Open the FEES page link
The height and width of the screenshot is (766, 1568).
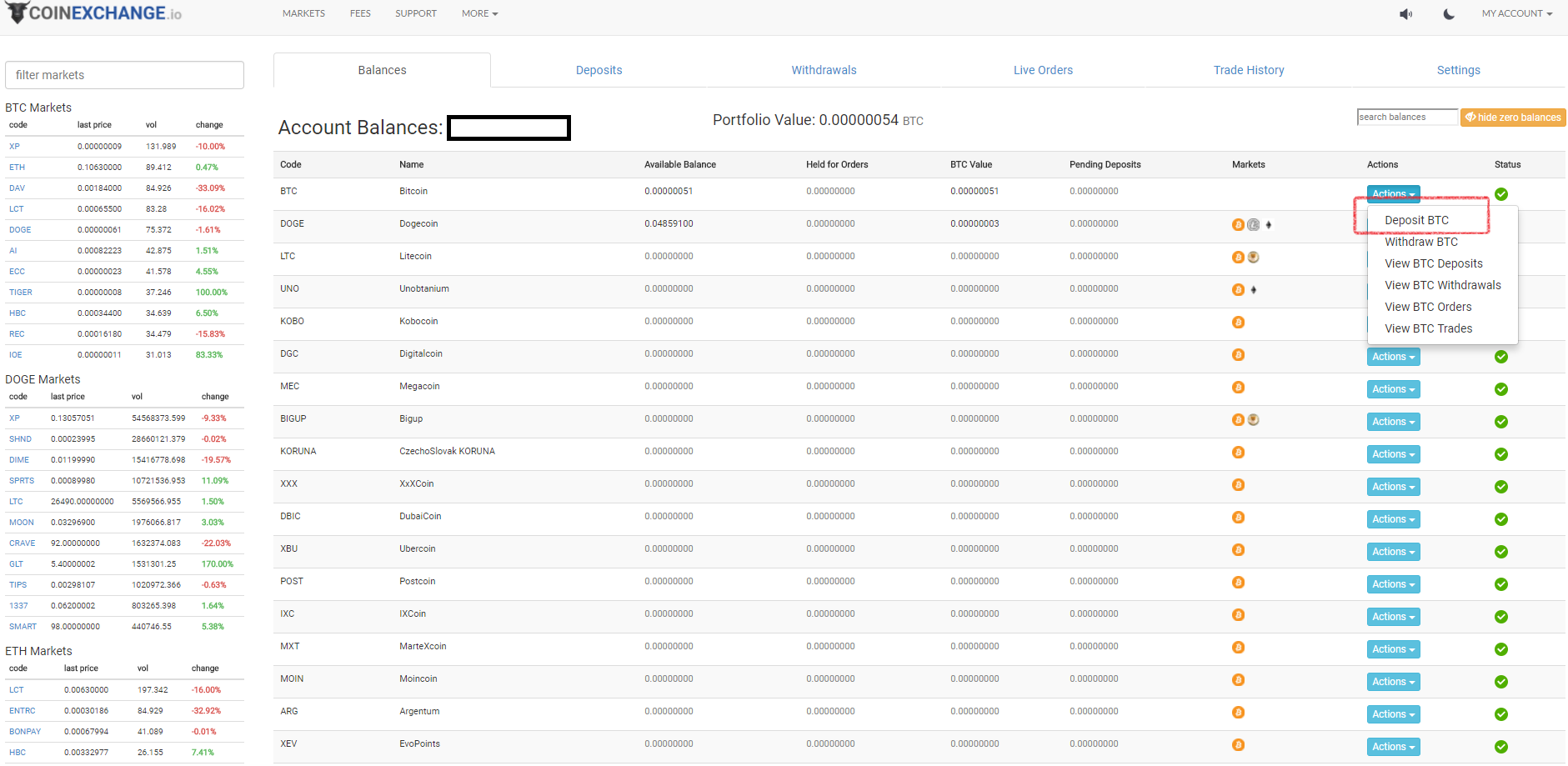coord(360,14)
